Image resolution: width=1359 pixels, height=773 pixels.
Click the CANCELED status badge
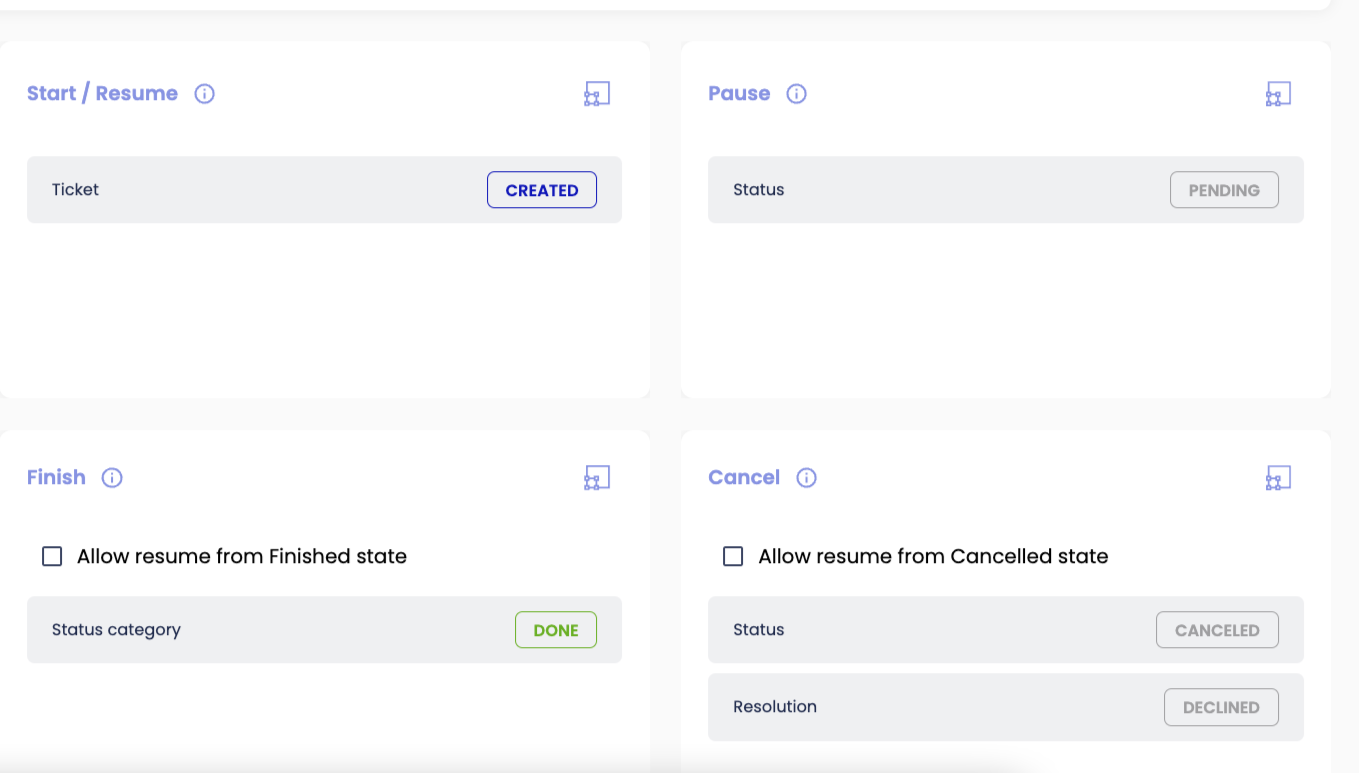point(1217,630)
